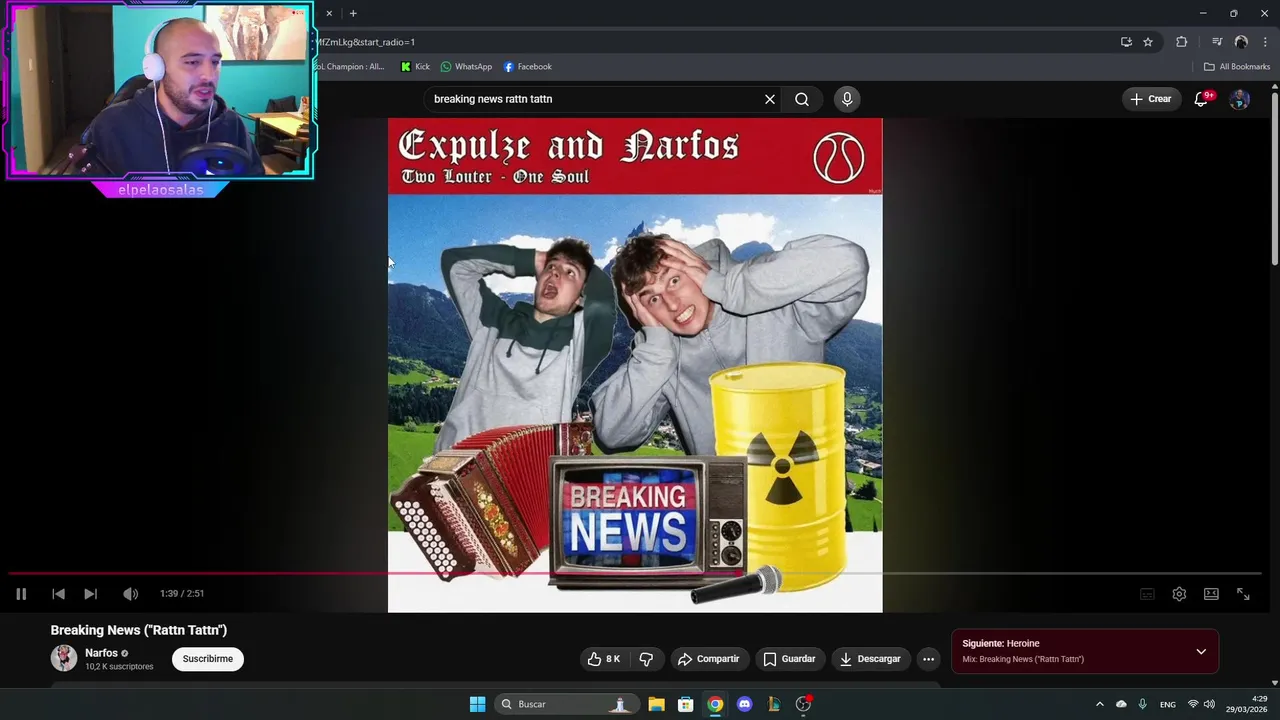This screenshot has width=1280, height=720.
Task: Go to the previous video in player
Action: tap(58, 594)
